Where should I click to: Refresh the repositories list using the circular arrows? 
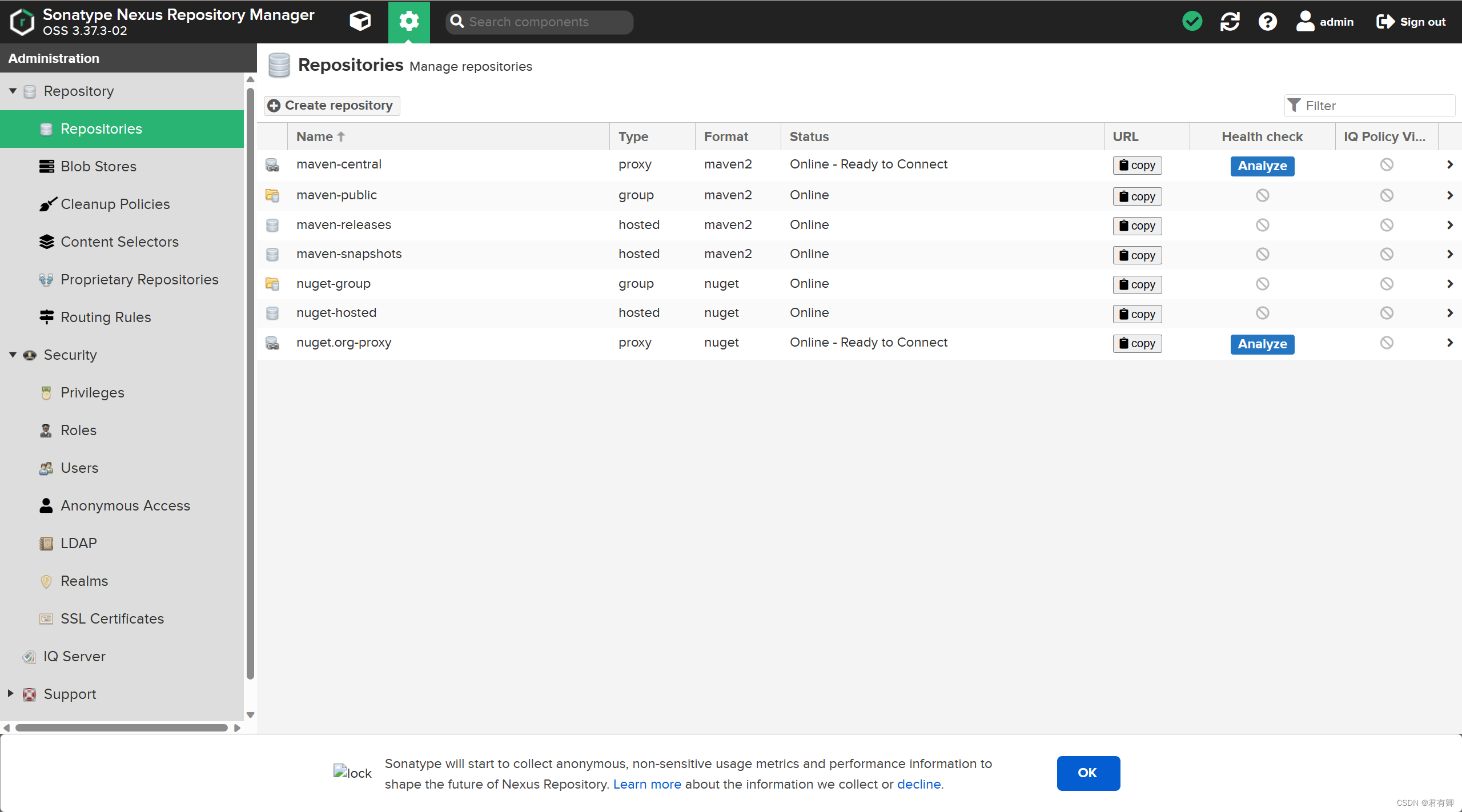coord(1230,21)
